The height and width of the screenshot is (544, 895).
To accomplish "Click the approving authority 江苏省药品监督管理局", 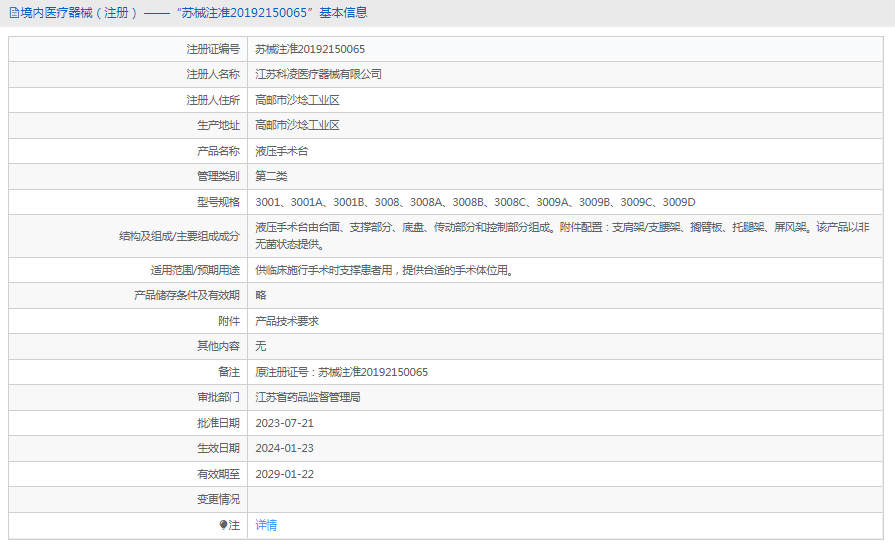I will 307,397.
